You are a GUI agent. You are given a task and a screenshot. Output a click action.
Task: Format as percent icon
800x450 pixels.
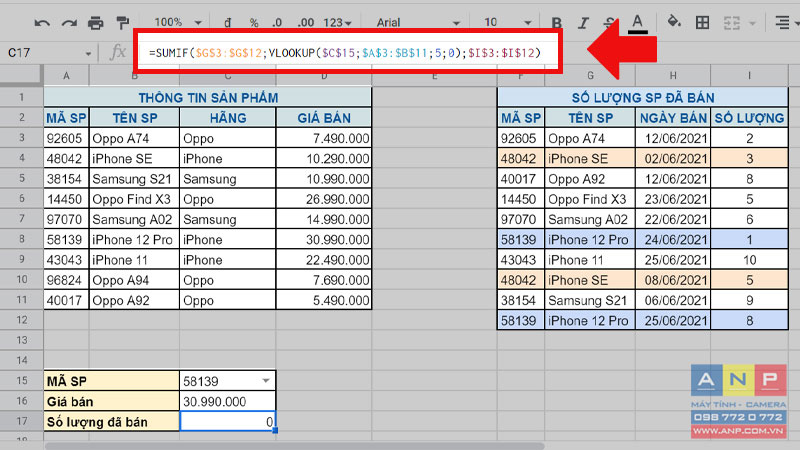tap(254, 22)
